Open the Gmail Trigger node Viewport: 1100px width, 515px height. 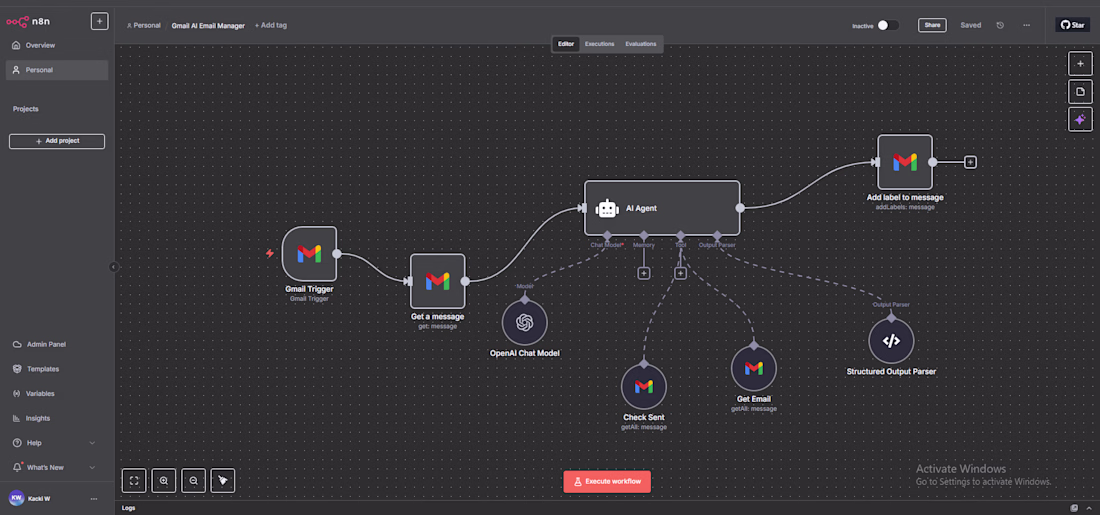309,253
